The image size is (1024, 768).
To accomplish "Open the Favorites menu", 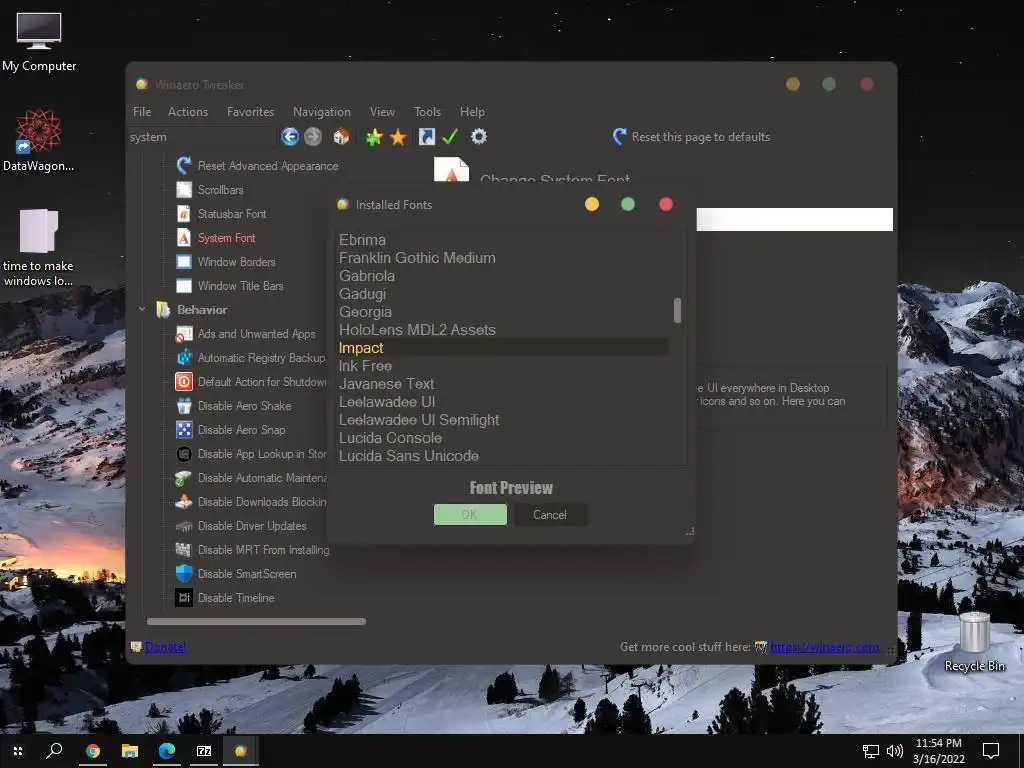I will (250, 112).
